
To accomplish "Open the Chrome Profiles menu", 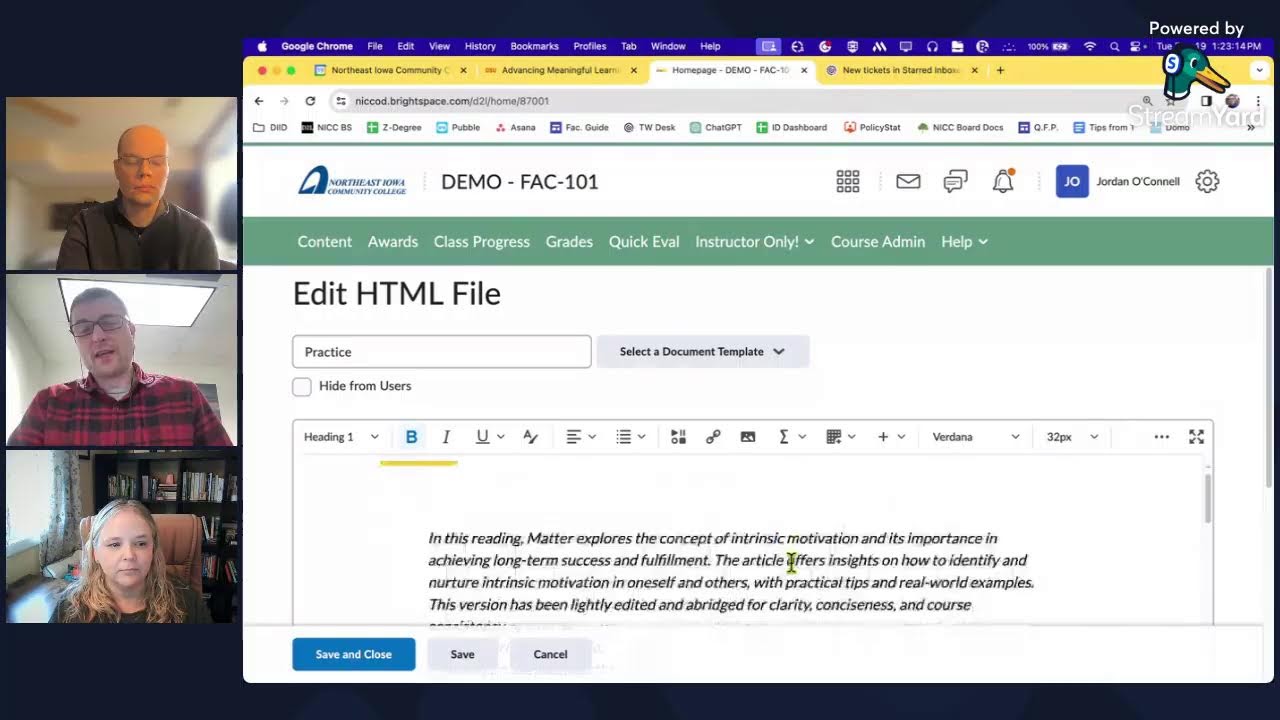I will (590, 46).
